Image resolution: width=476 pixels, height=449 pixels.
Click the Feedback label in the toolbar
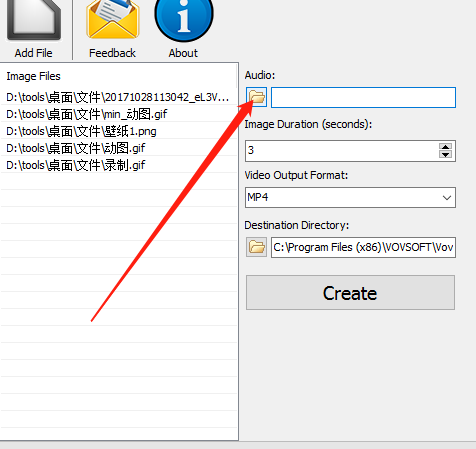click(112, 53)
